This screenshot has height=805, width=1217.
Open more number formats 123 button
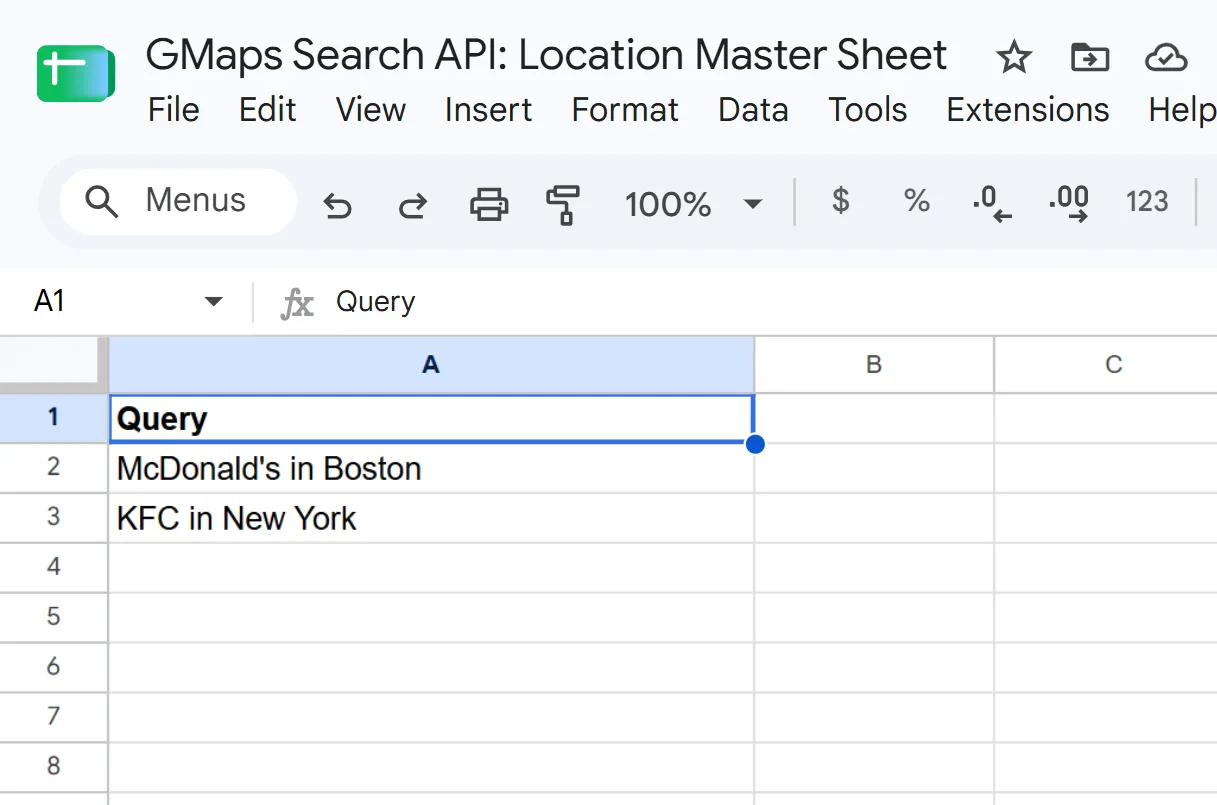pos(1147,202)
